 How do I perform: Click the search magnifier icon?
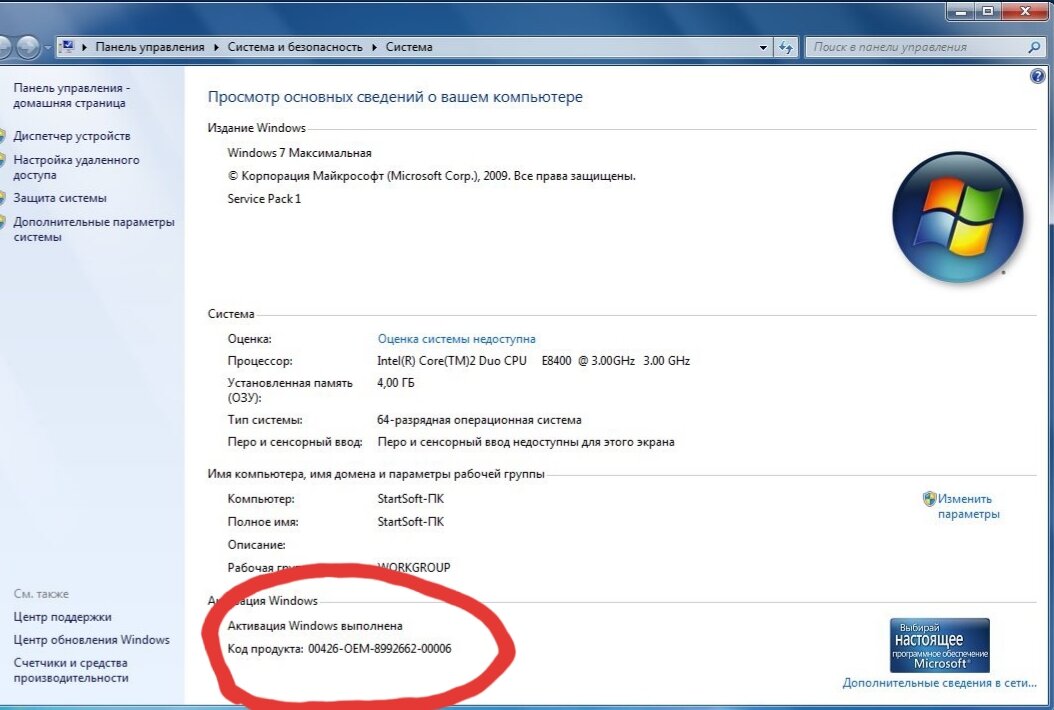point(1034,47)
